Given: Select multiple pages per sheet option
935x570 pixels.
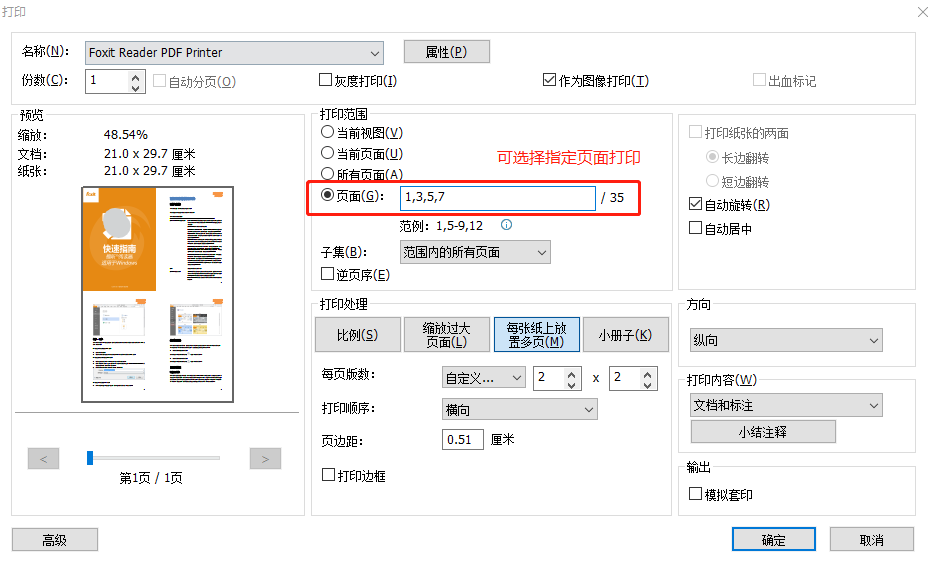Looking at the screenshot, I should tap(537, 335).
